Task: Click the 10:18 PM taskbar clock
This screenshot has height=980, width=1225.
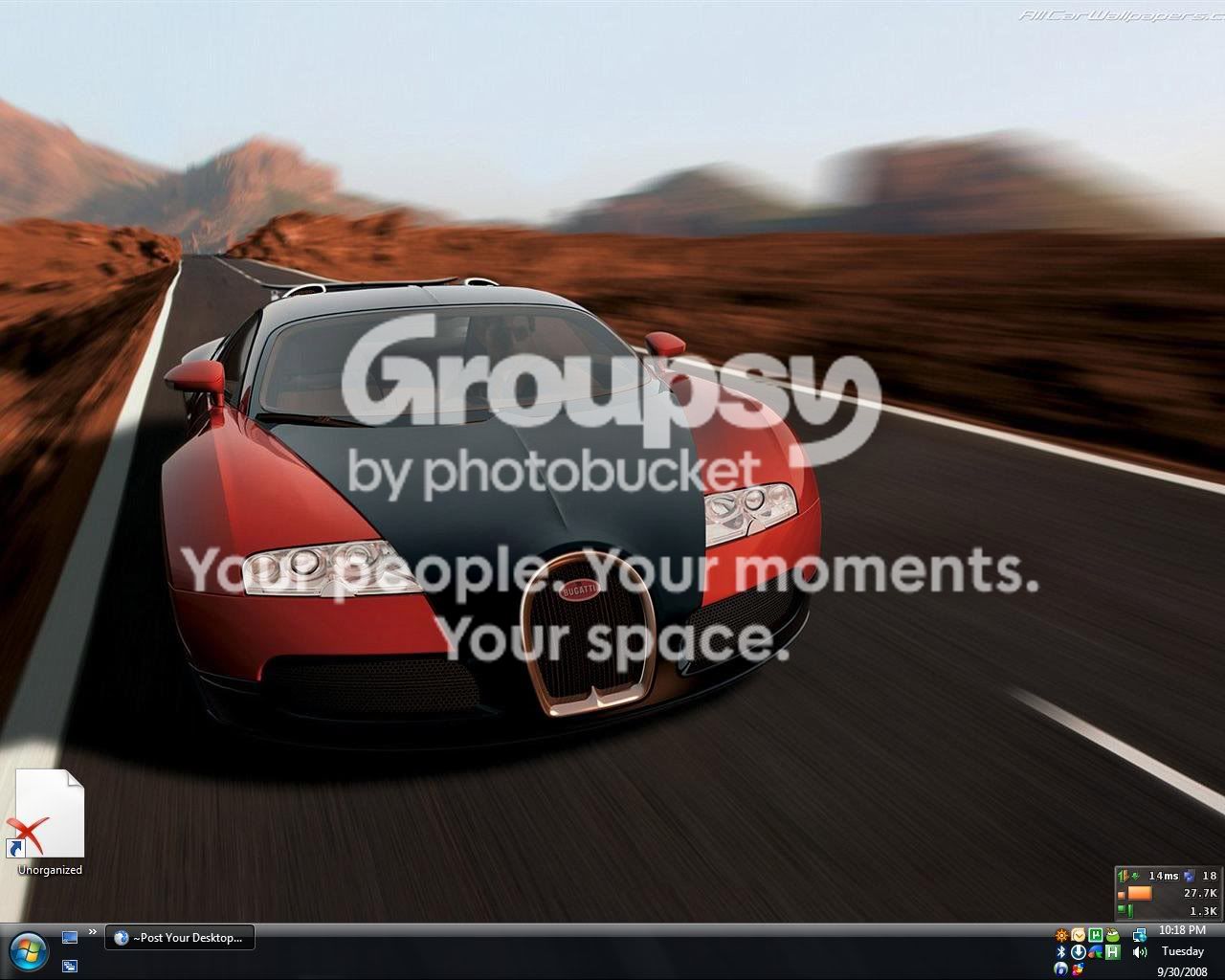Action: coord(1183,930)
